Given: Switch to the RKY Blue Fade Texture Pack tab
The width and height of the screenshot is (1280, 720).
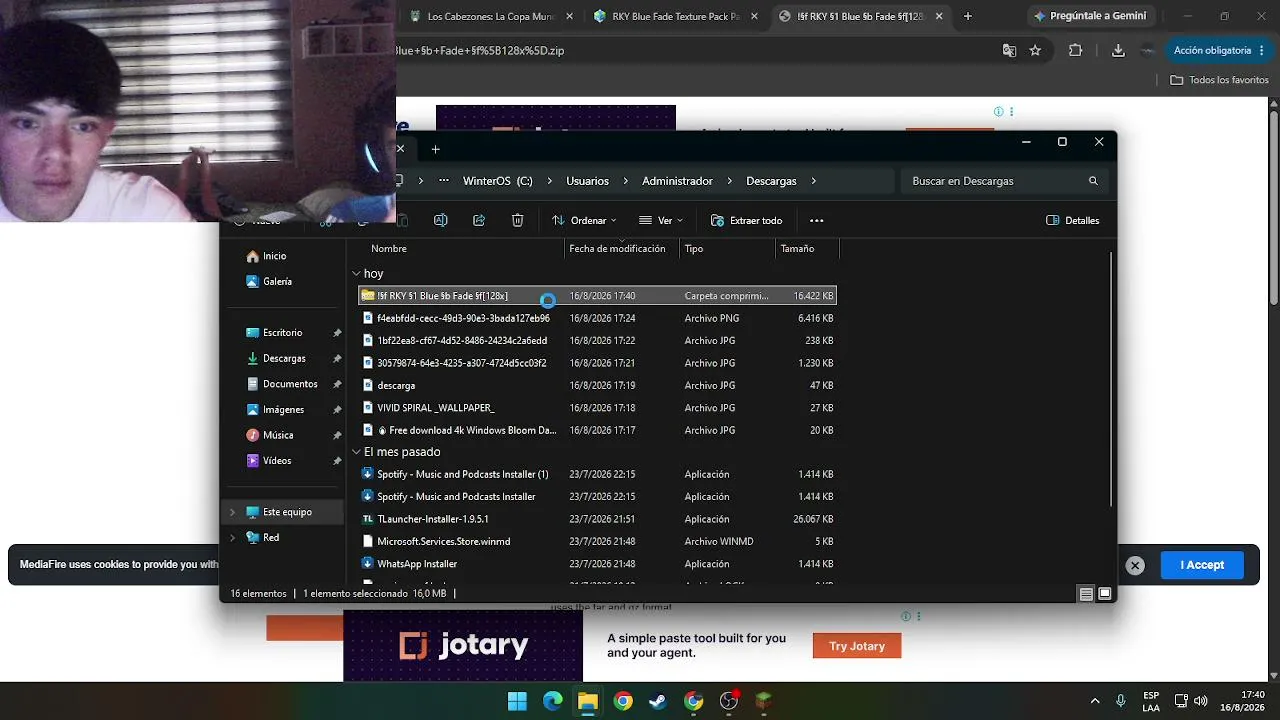Looking at the screenshot, I should [x=676, y=16].
